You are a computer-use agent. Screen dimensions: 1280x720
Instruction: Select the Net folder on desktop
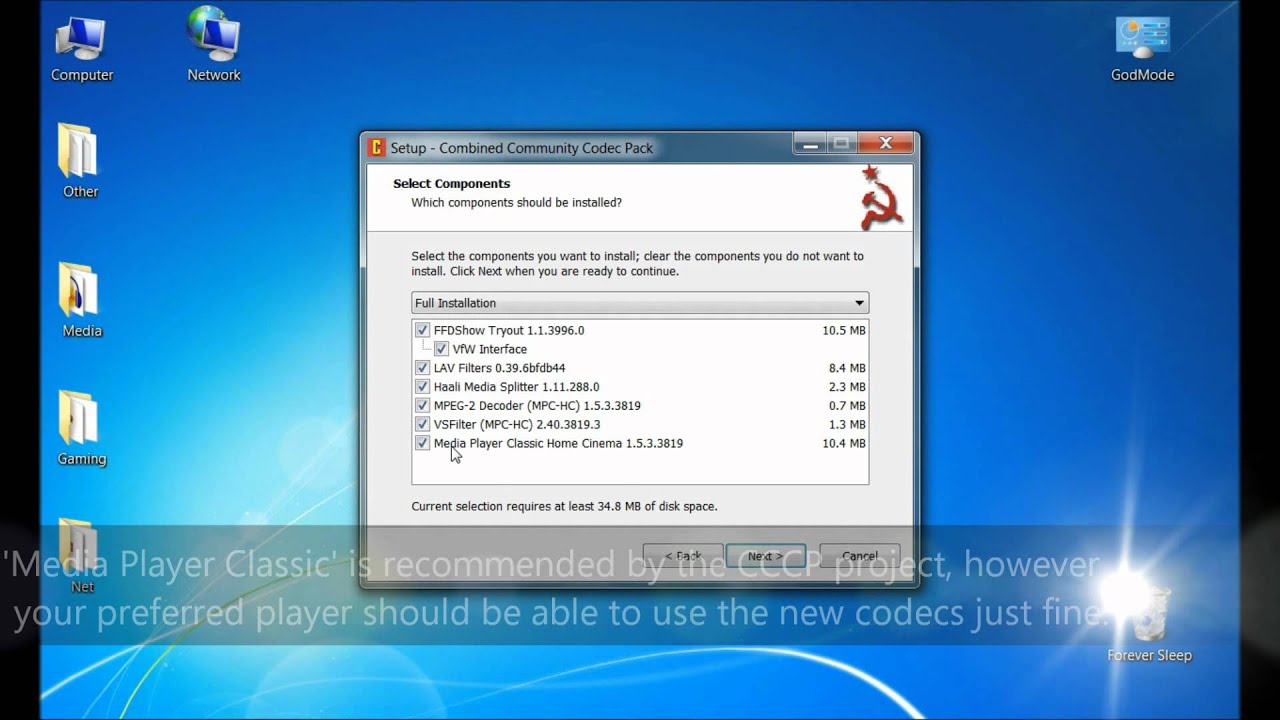pyautogui.click(x=81, y=556)
